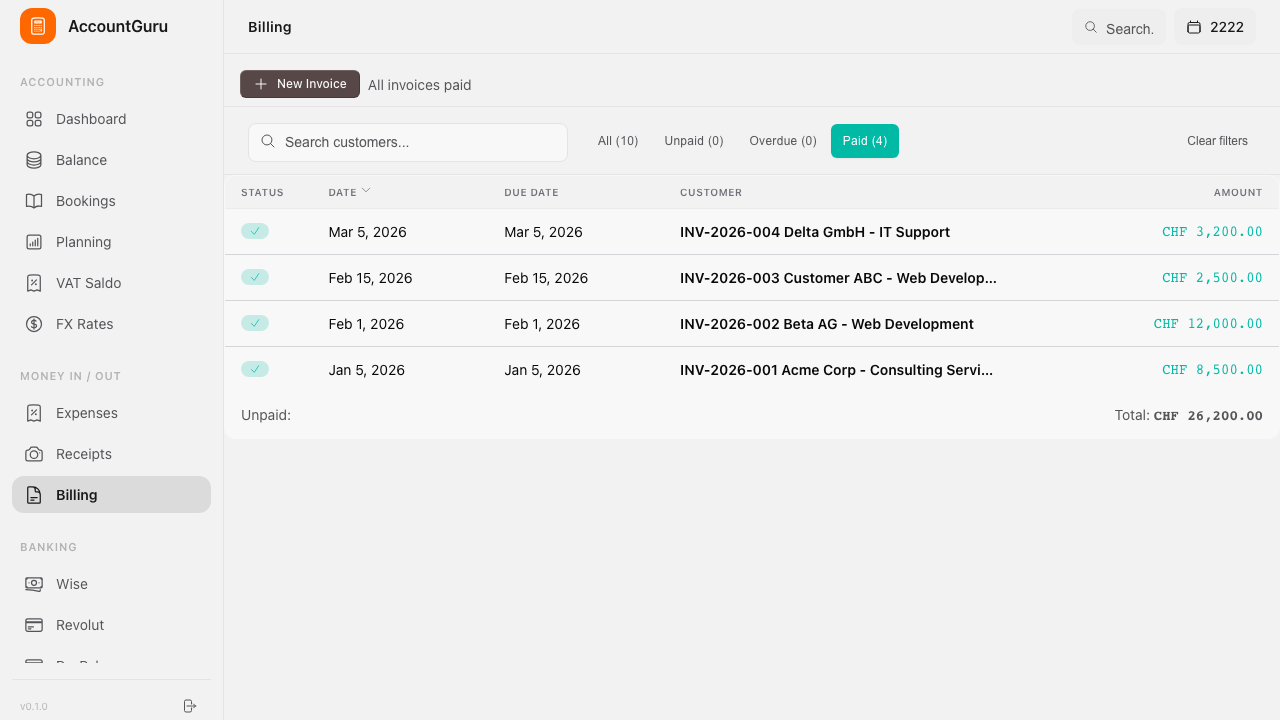Click the Revolut card icon
Screen dimensions: 1280x720
tap(34, 625)
